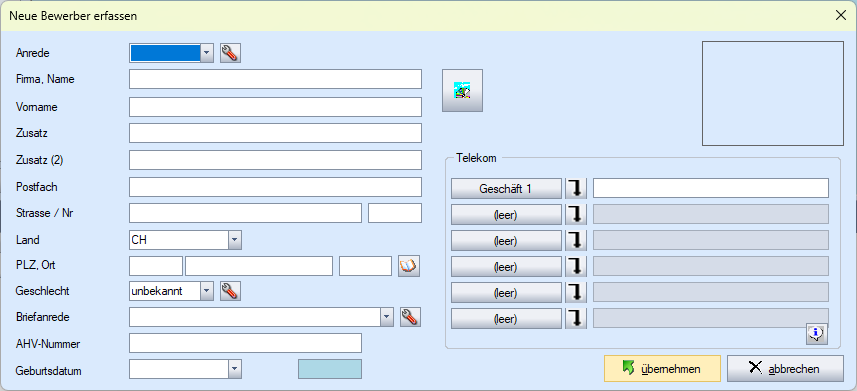Click the abbrechen button
This screenshot has width=857, height=391.
[x=785, y=369]
